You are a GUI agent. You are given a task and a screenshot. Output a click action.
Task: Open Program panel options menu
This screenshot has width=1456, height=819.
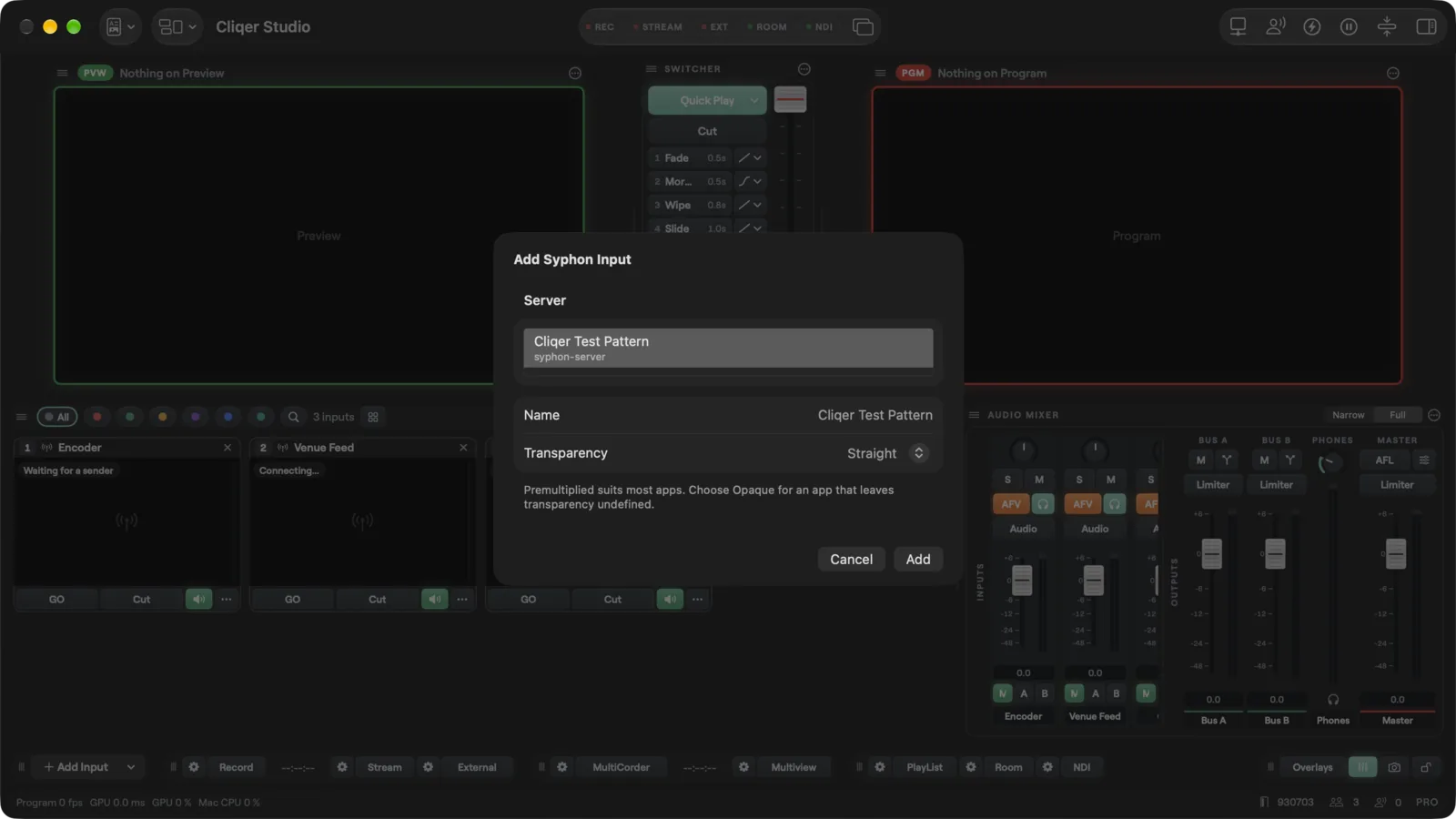(x=1393, y=73)
